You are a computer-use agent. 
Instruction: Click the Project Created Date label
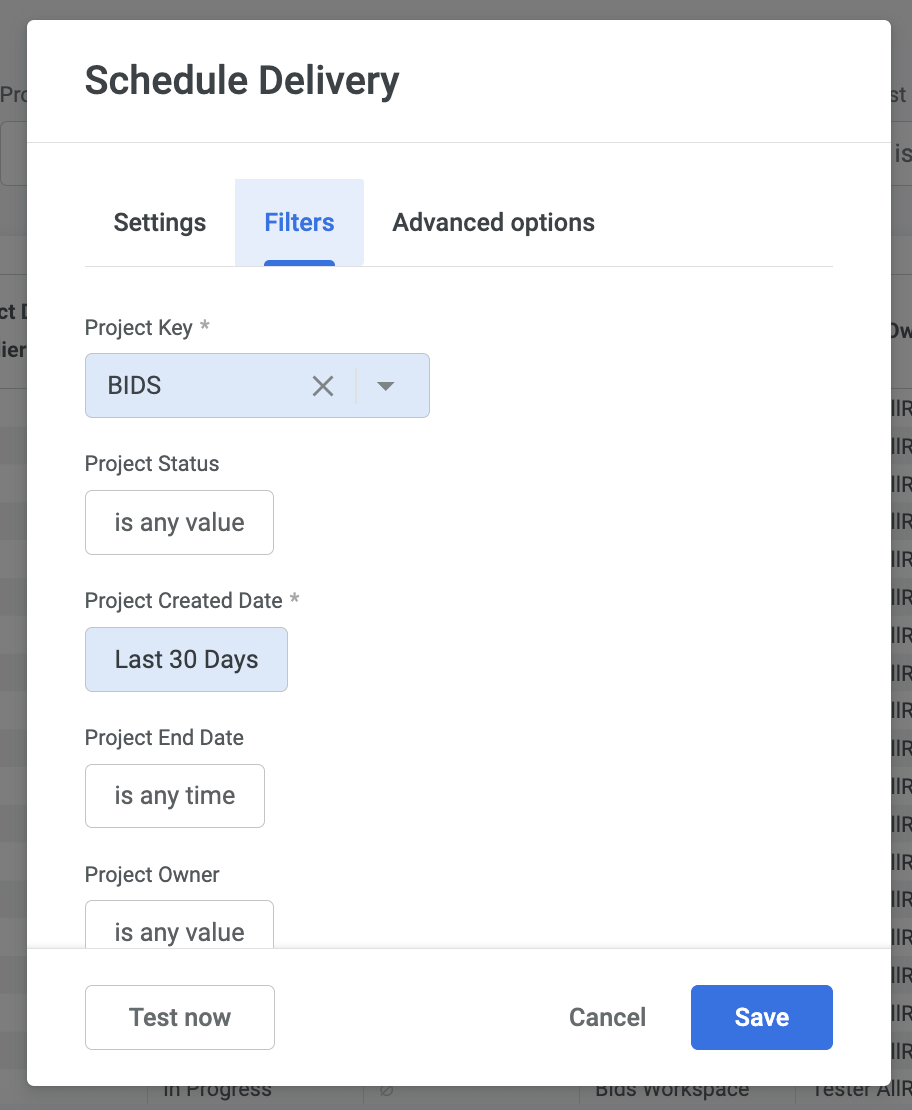click(184, 601)
